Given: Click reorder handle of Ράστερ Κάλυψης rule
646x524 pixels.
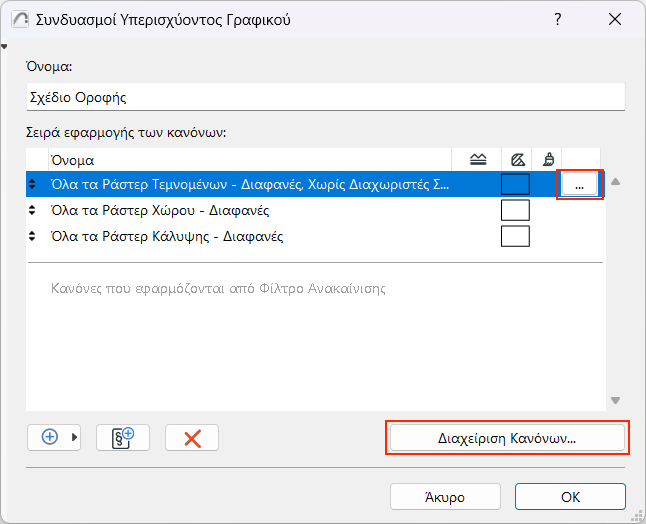Looking at the screenshot, I should [32, 236].
